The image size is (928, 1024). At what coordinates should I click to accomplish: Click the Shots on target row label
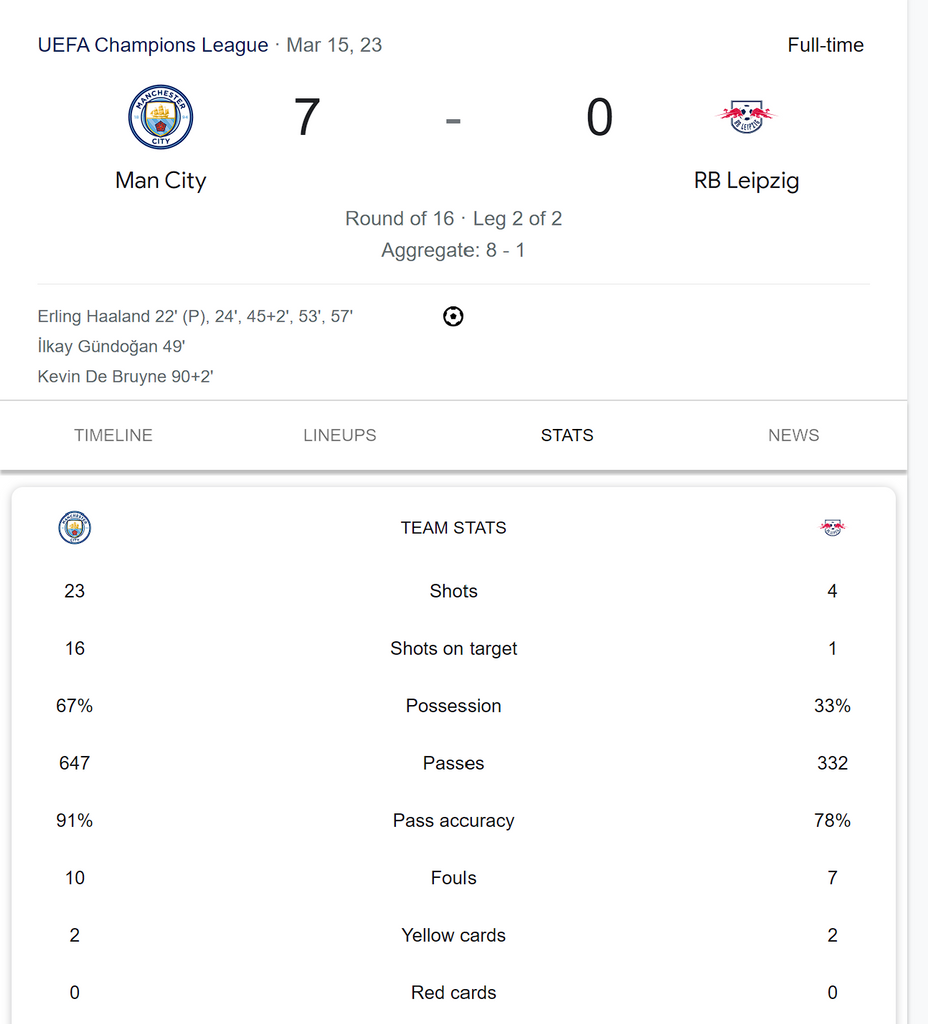[453, 649]
